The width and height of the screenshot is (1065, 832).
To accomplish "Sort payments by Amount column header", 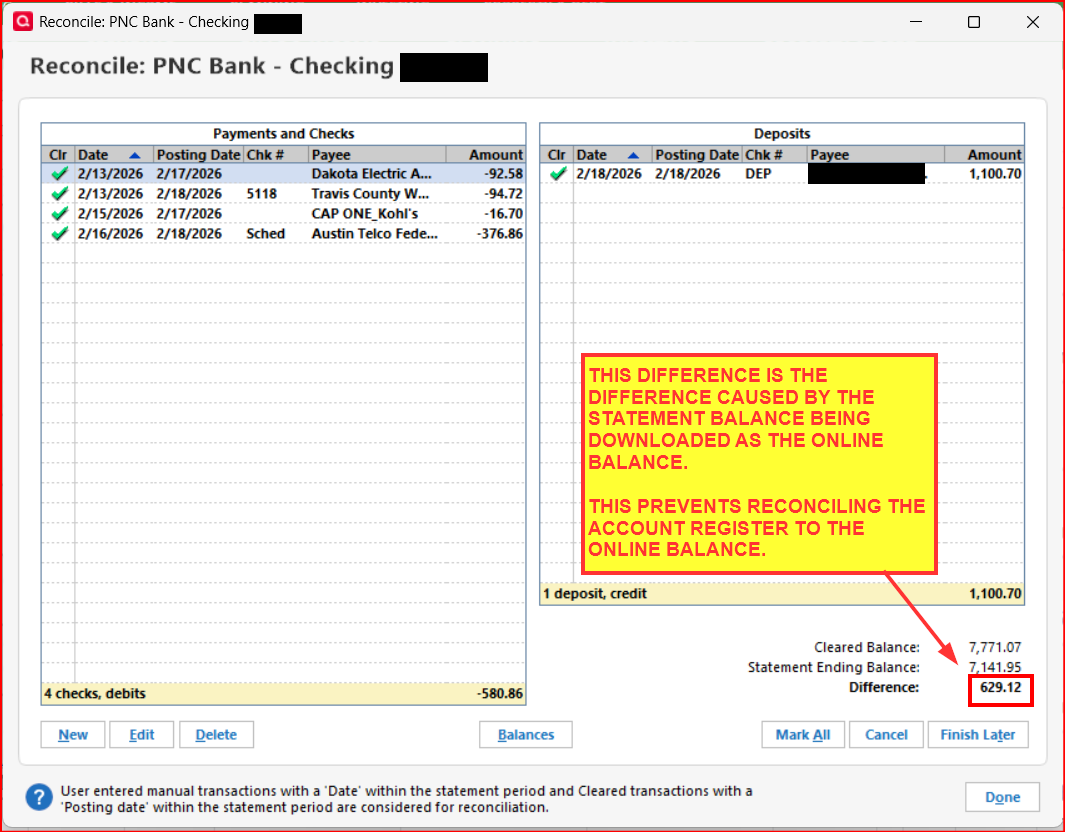I will pos(486,155).
